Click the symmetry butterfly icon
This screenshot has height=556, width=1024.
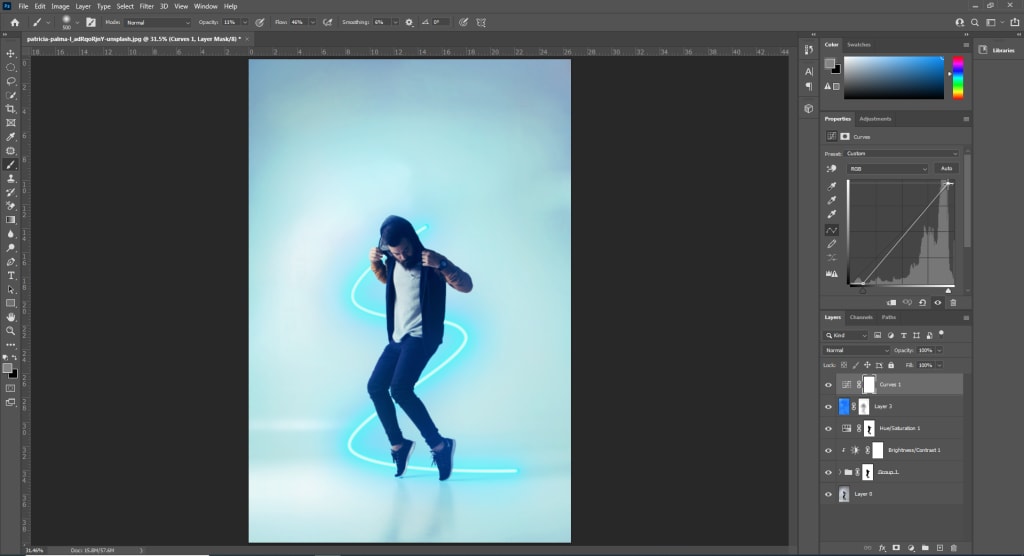[481, 22]
